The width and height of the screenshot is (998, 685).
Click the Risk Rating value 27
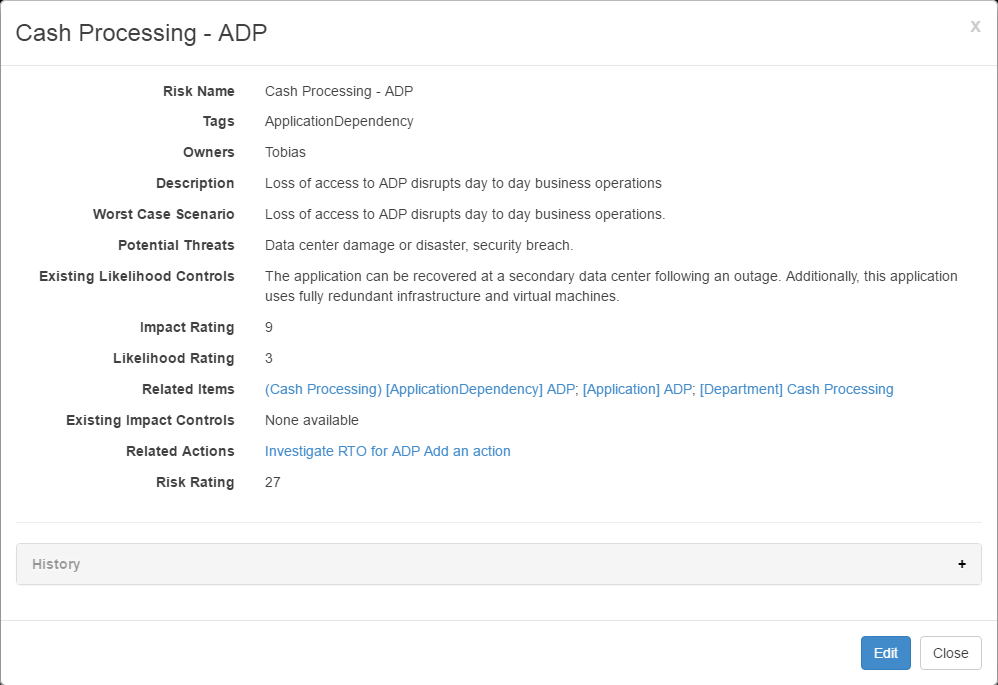click(x=272, y=483)
